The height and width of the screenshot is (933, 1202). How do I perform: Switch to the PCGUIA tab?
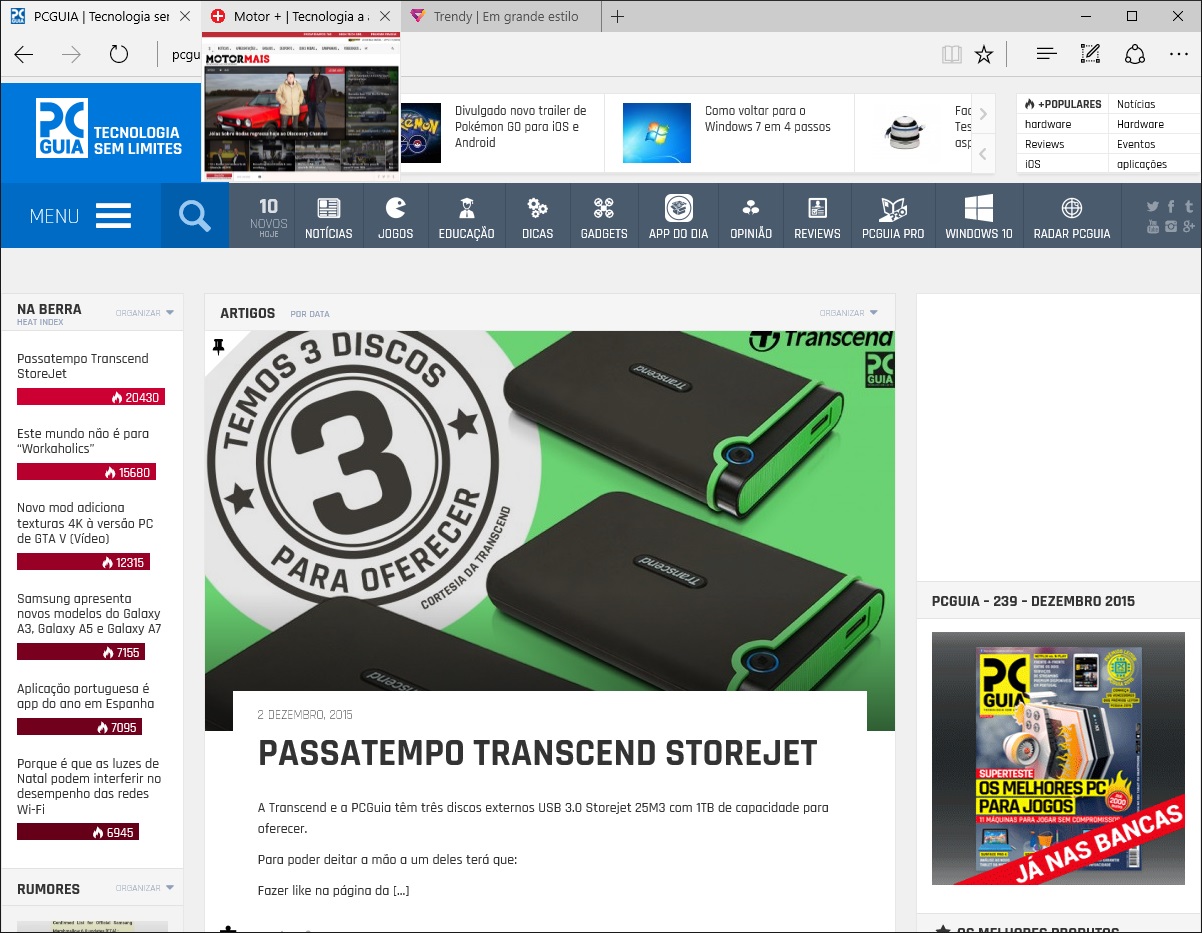(x=101, y=16)
